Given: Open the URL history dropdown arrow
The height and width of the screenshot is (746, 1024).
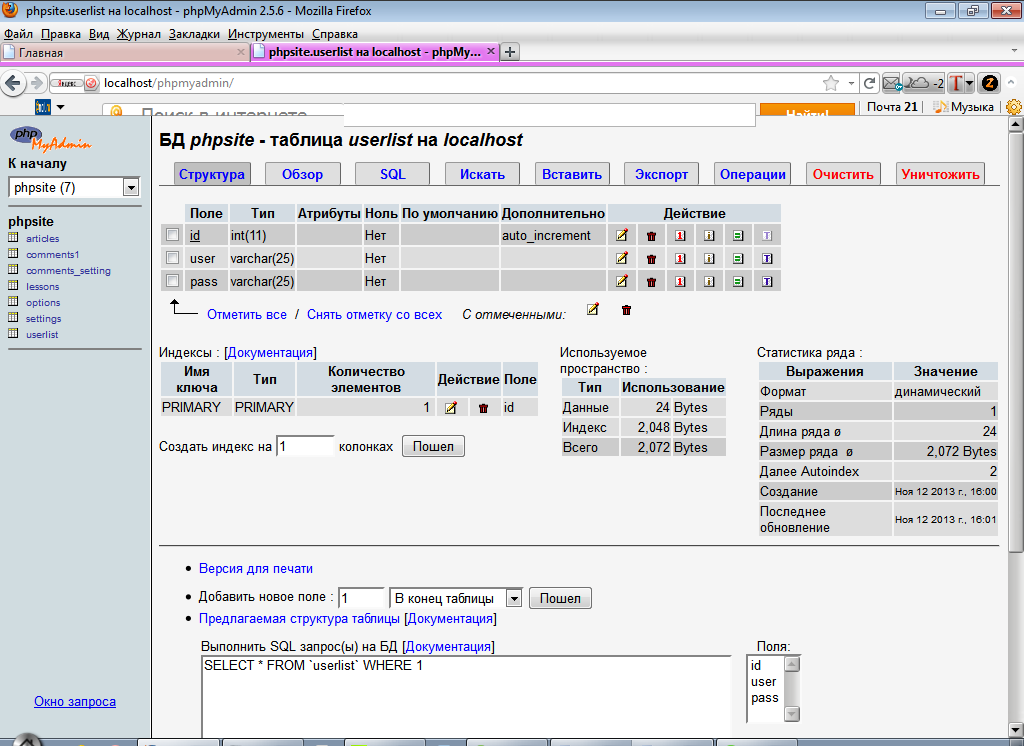Looking at the screenshot, I should pos(851,83).
